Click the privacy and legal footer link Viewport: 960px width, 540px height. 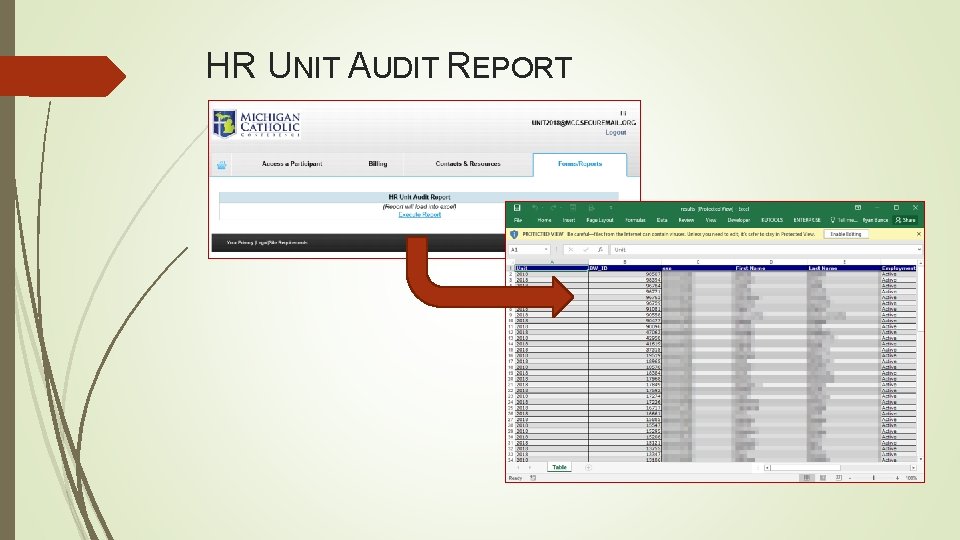[267, 243]
